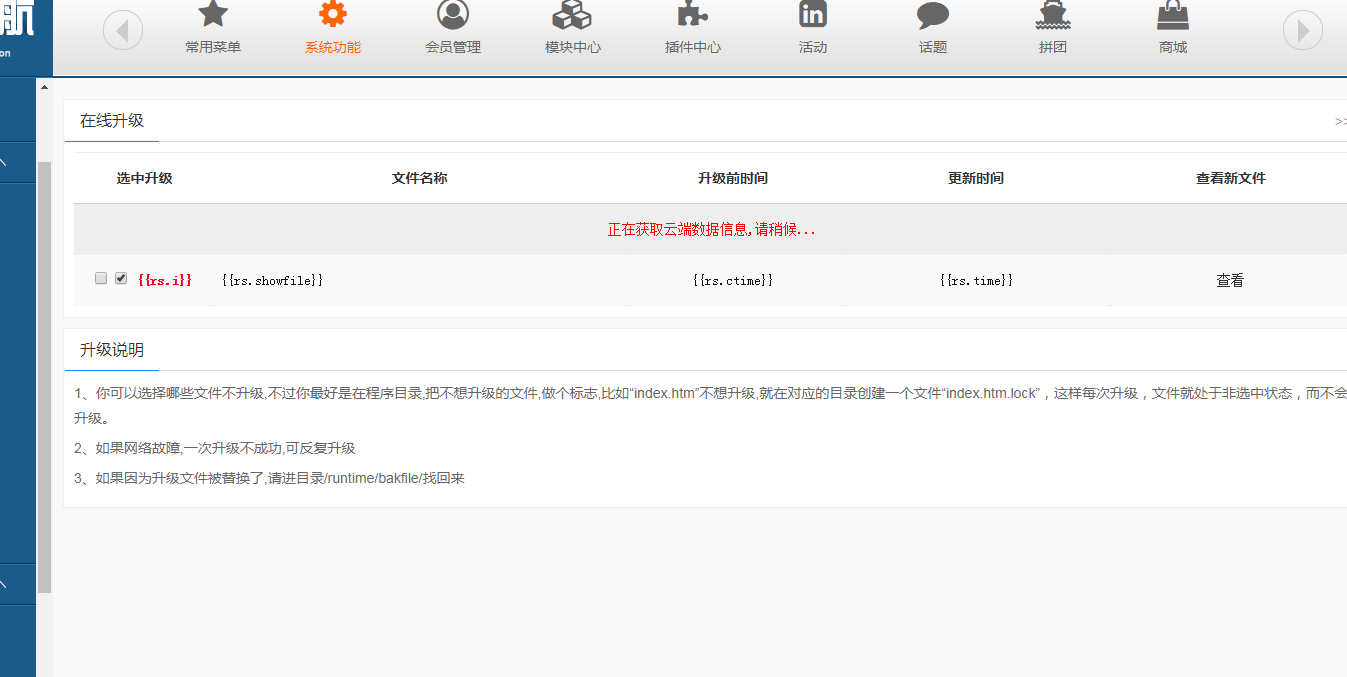Click the 活动 icon in top navigation
1347x677 pixels.
[813, 15]
